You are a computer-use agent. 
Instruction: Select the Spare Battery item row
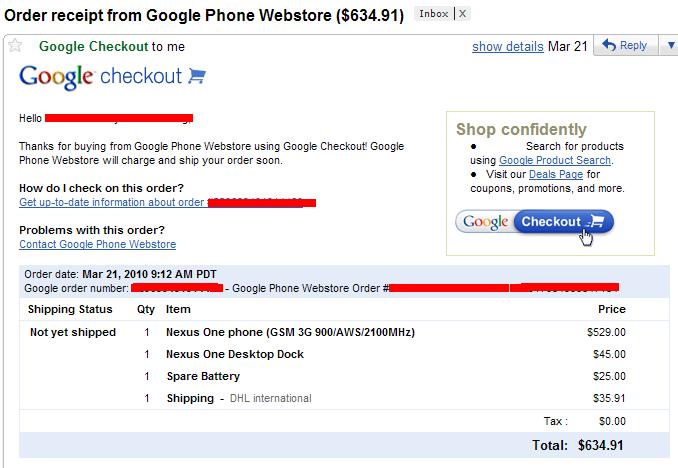tap(344, 376)
